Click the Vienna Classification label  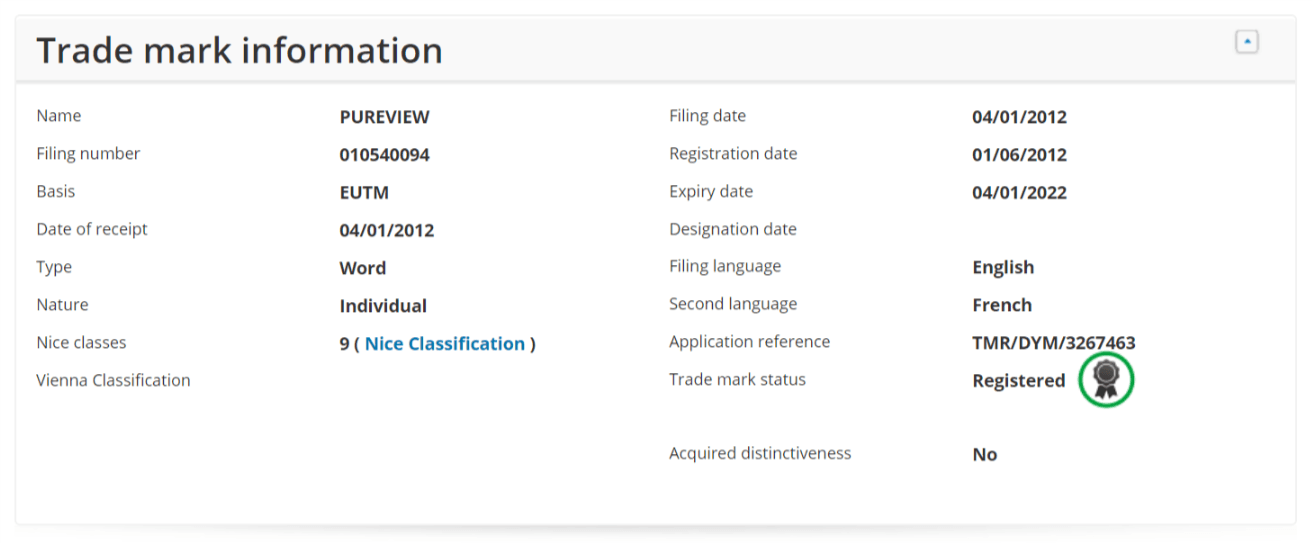[113, 380]
